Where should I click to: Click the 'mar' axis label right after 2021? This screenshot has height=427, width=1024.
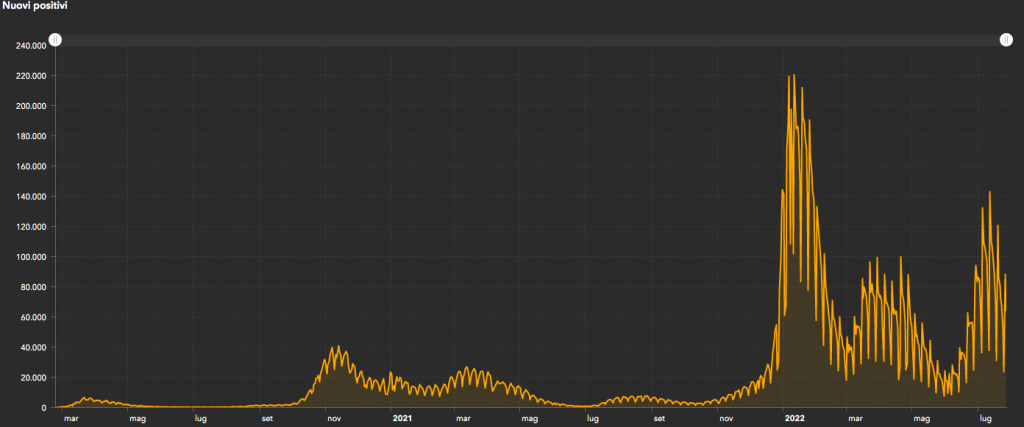click(x=462, y=419)
